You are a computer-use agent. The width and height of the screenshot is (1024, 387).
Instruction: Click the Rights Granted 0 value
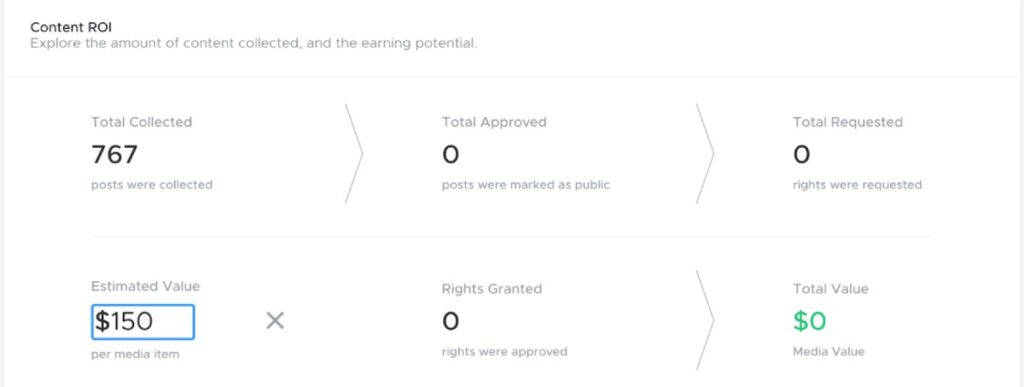[451, 321]
